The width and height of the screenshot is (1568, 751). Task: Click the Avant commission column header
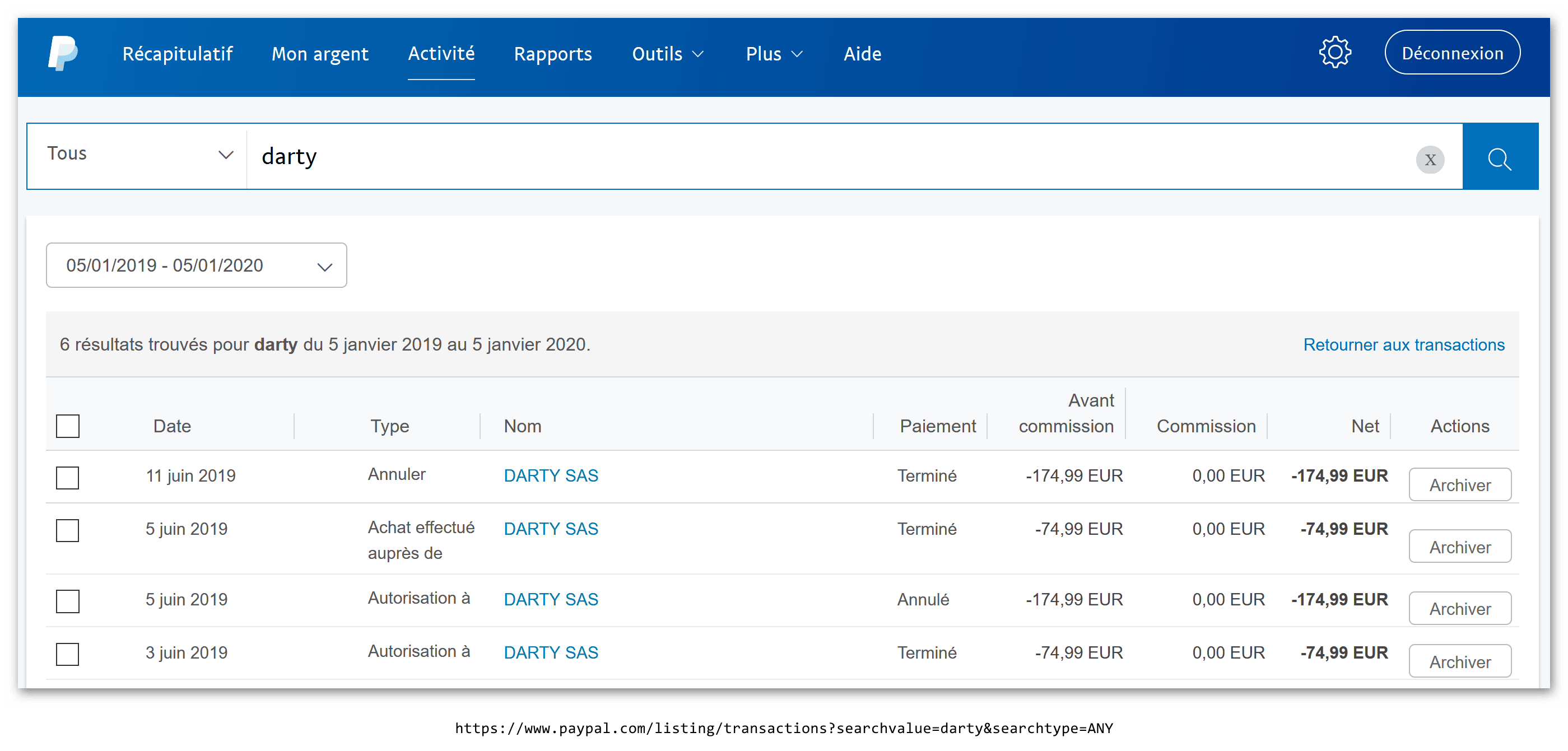(x=1067, y=413)
